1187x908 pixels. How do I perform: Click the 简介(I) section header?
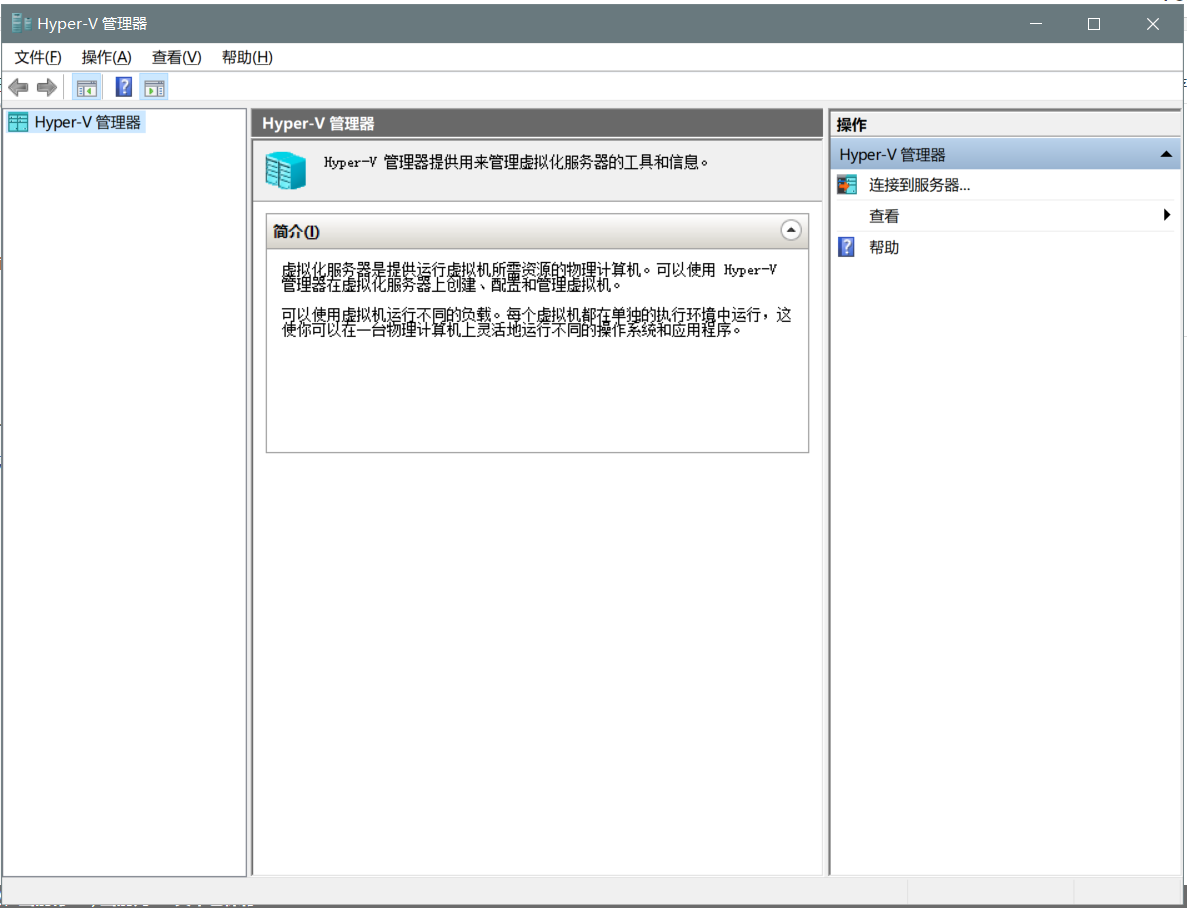pyautogui.click(x=537, y=231)
